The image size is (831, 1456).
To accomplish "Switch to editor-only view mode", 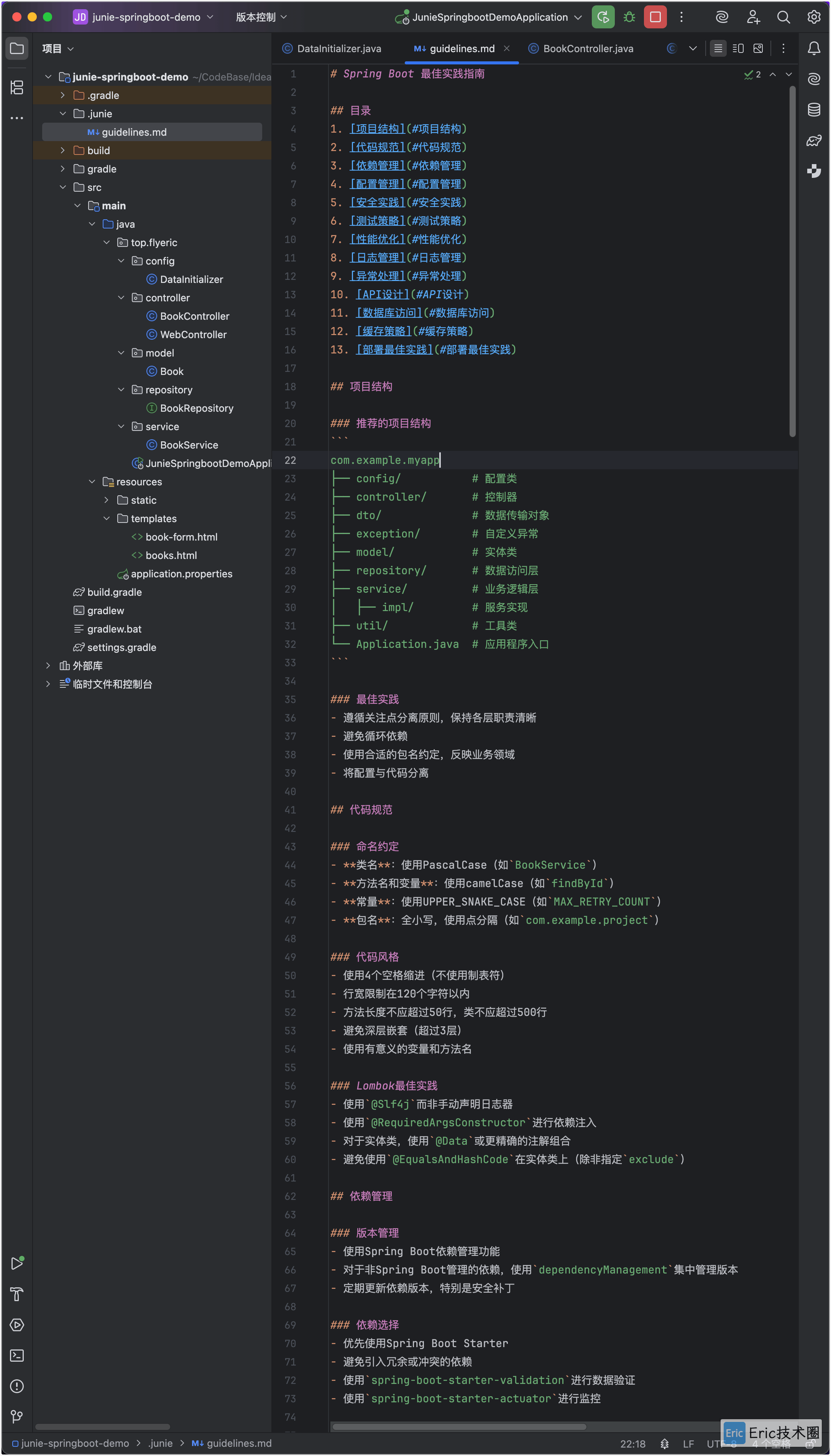I will coord(718,49).
